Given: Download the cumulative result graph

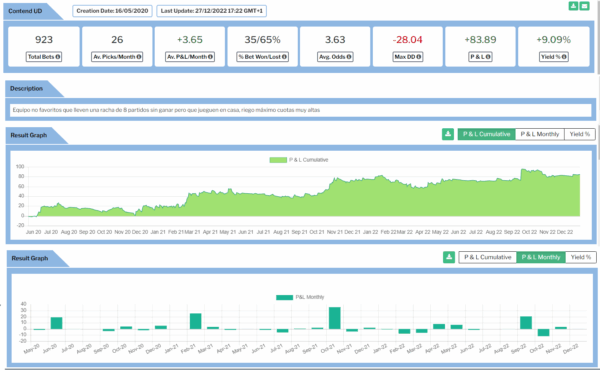Looking at the screenshot, I should [448, 134].
